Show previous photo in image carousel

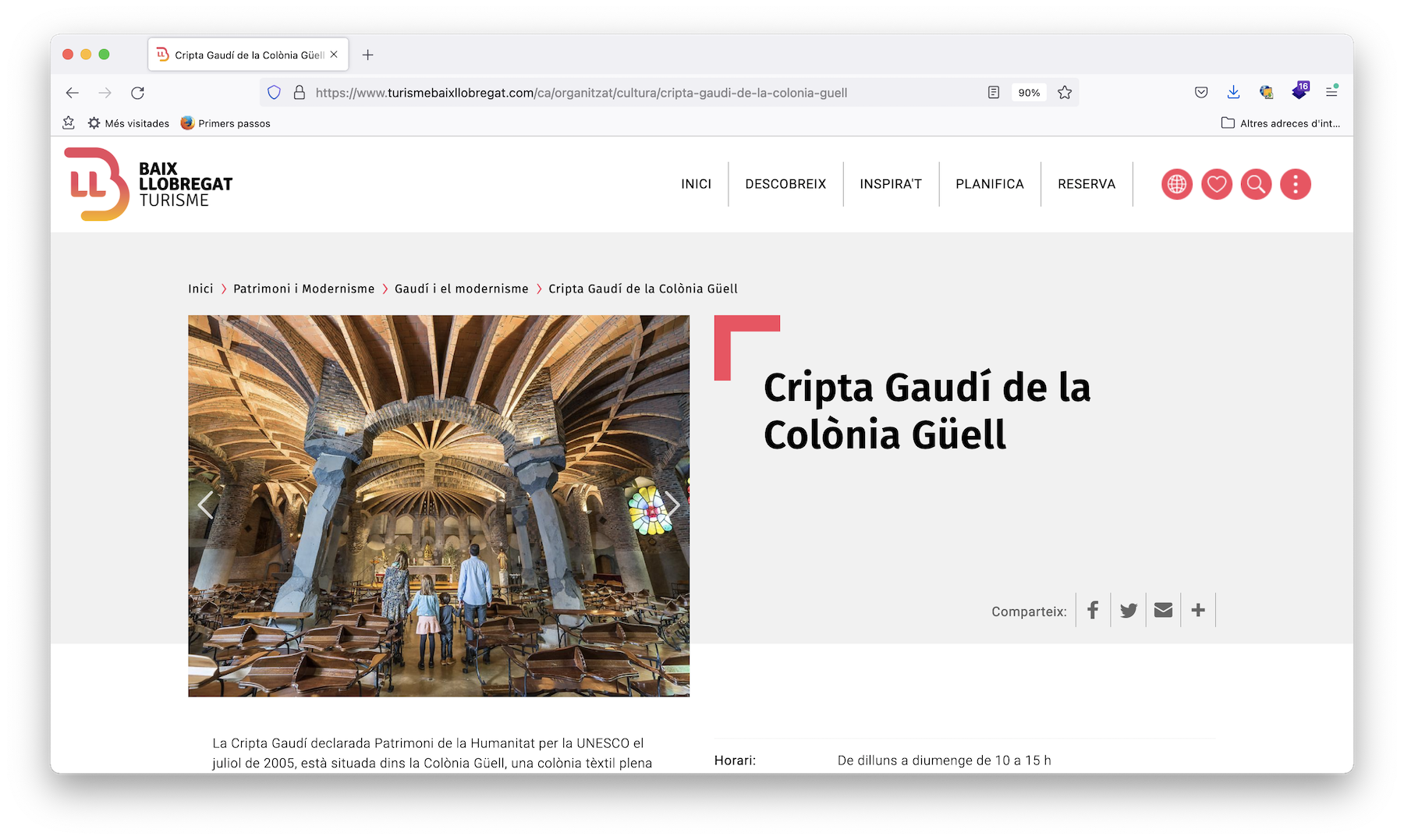pos(206,505)
